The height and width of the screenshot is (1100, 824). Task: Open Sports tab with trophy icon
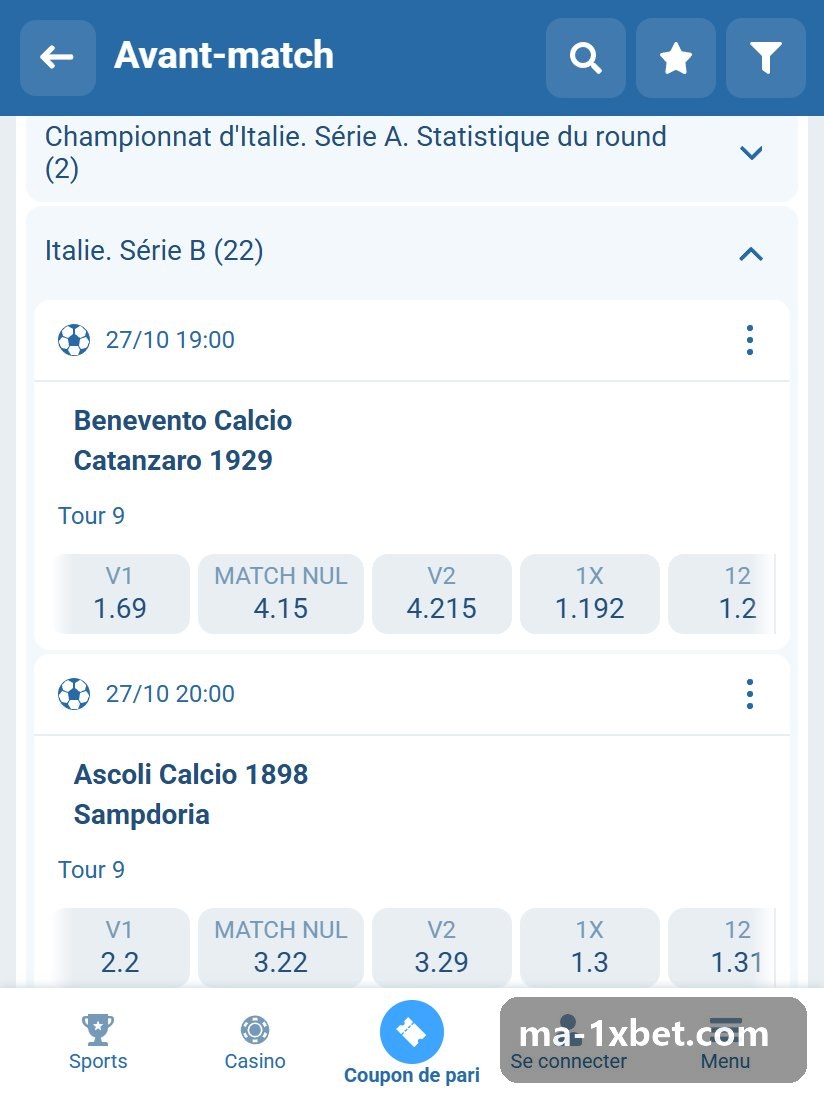click(x=98, y=1042)
